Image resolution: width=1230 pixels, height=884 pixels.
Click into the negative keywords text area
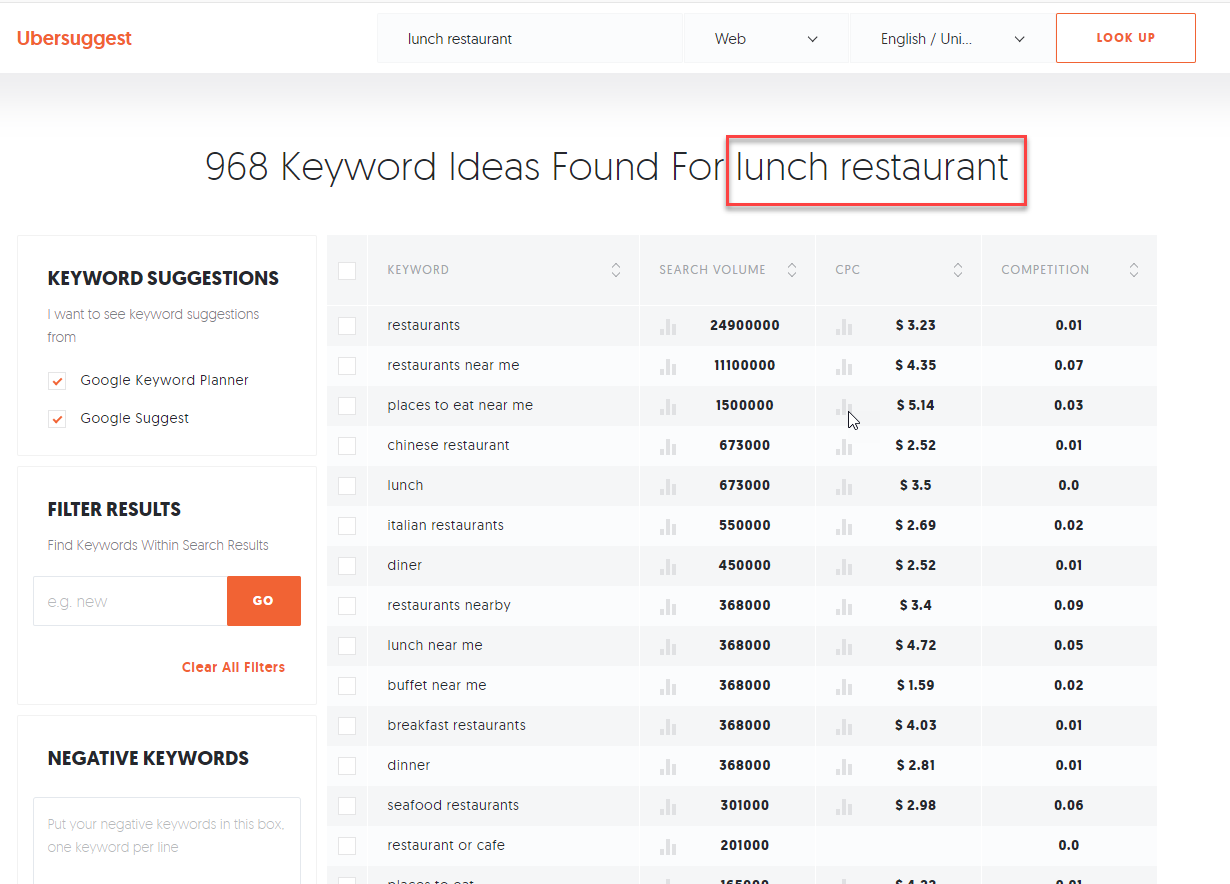[x=167, y=840]
